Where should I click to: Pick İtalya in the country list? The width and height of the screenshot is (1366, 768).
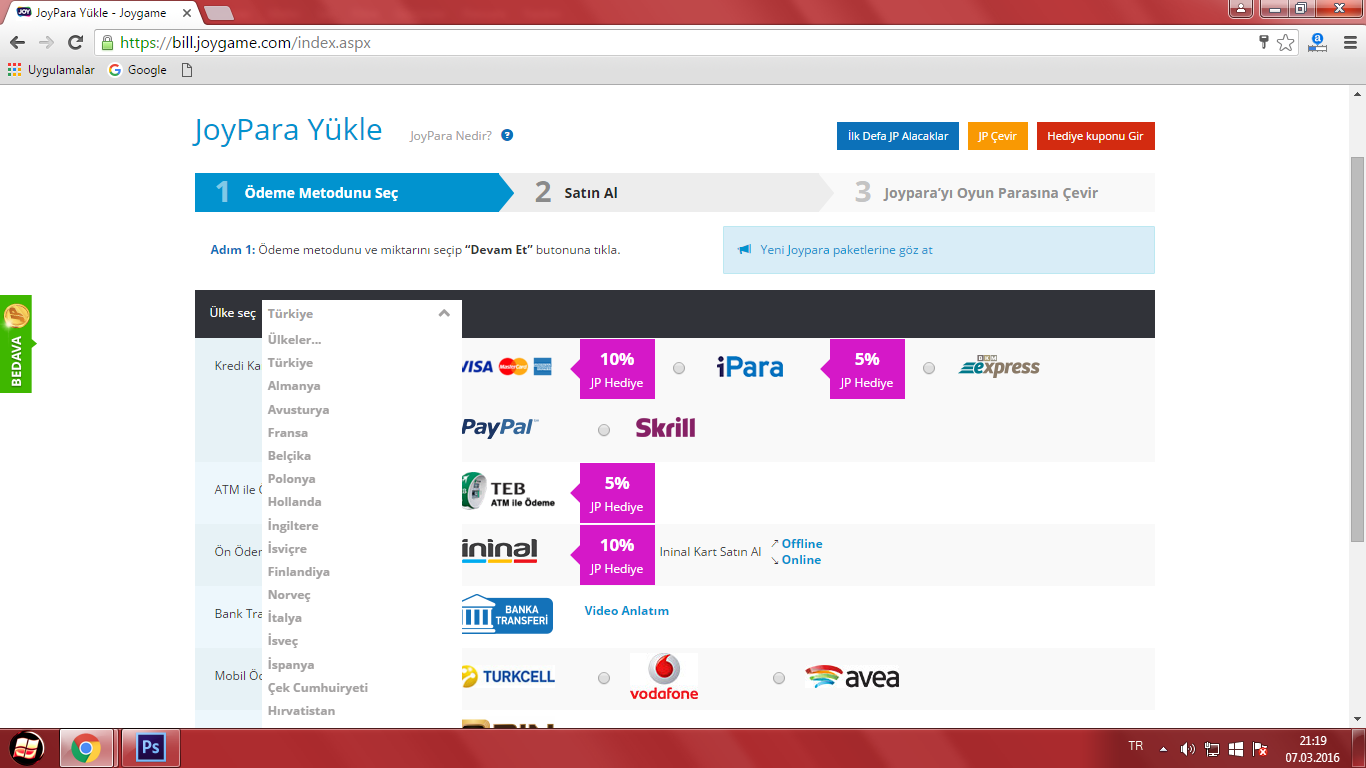pyautogui.click(x=285, y=618)
